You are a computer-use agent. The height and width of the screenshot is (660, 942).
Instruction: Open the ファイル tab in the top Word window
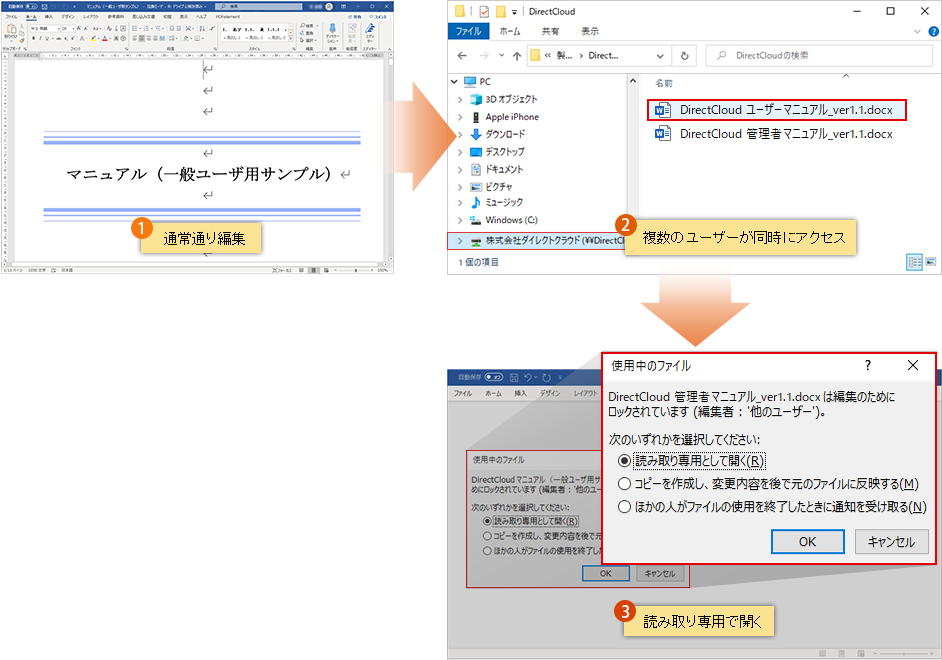click(x=11, y=17)
